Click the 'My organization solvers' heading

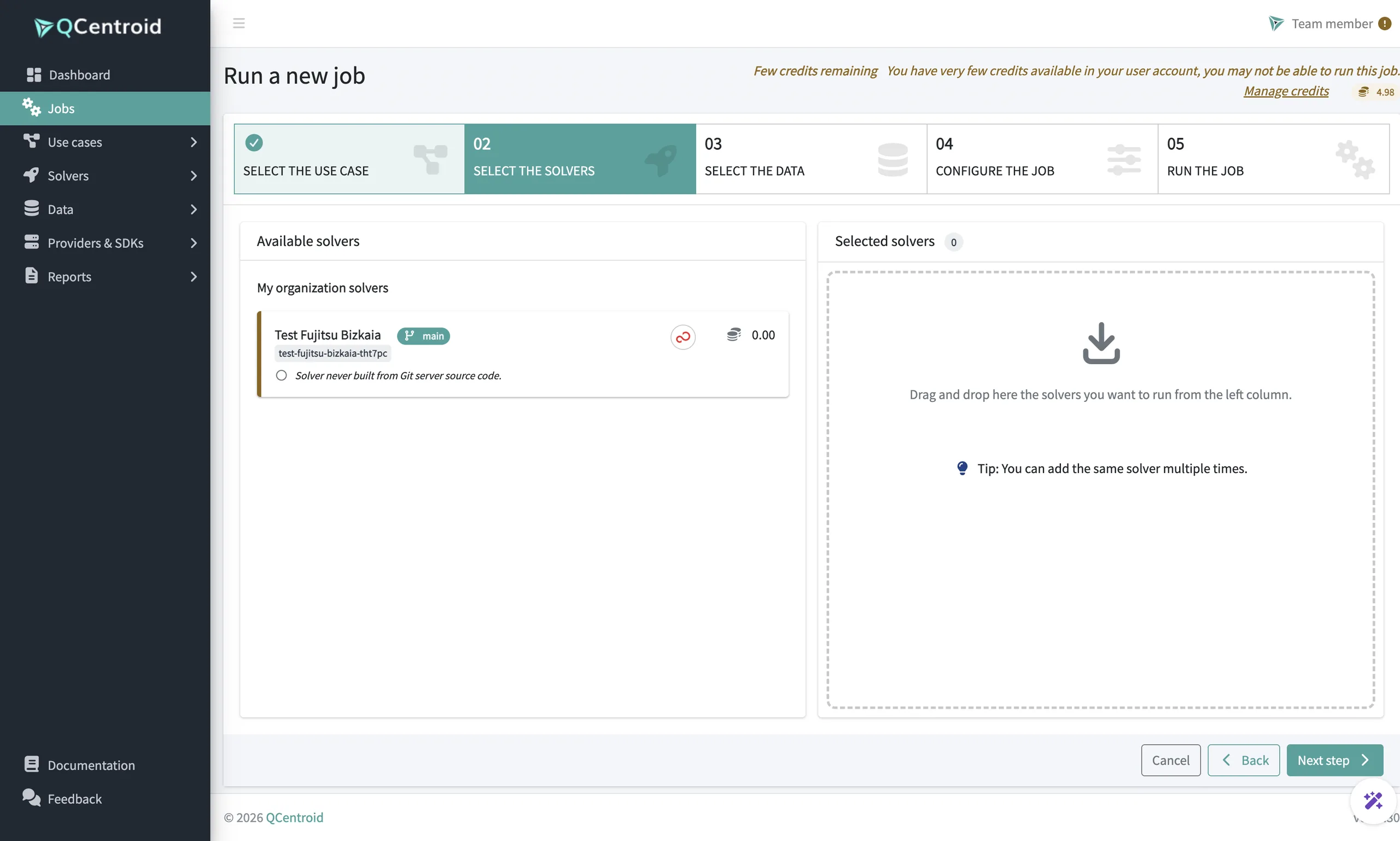323,288
